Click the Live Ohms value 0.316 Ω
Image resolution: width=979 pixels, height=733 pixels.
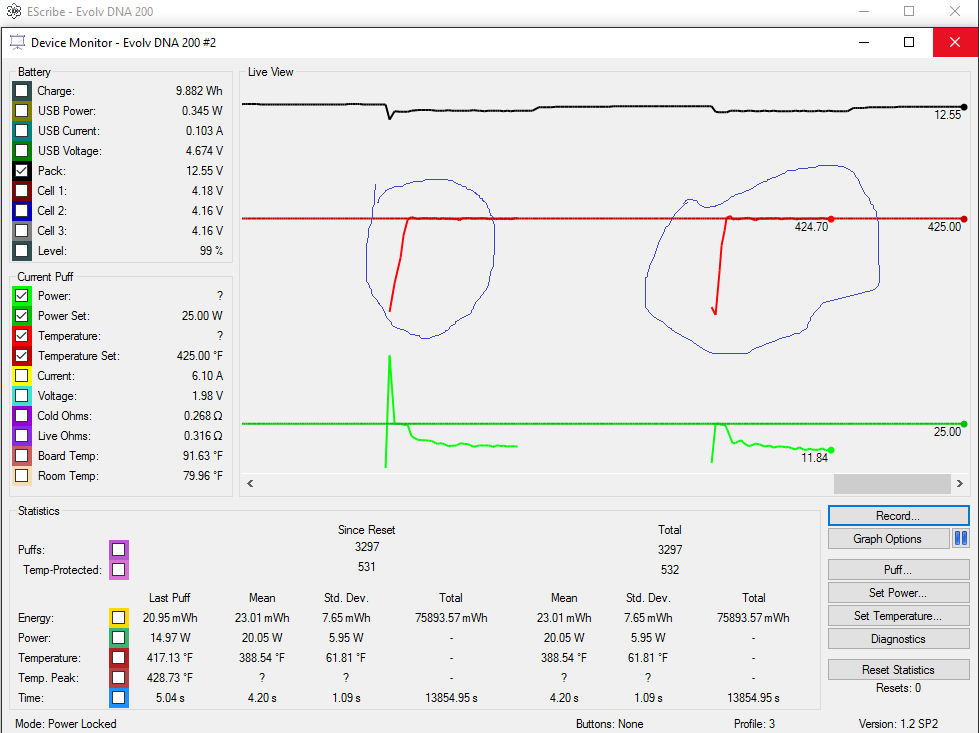[x=203, y=435]
